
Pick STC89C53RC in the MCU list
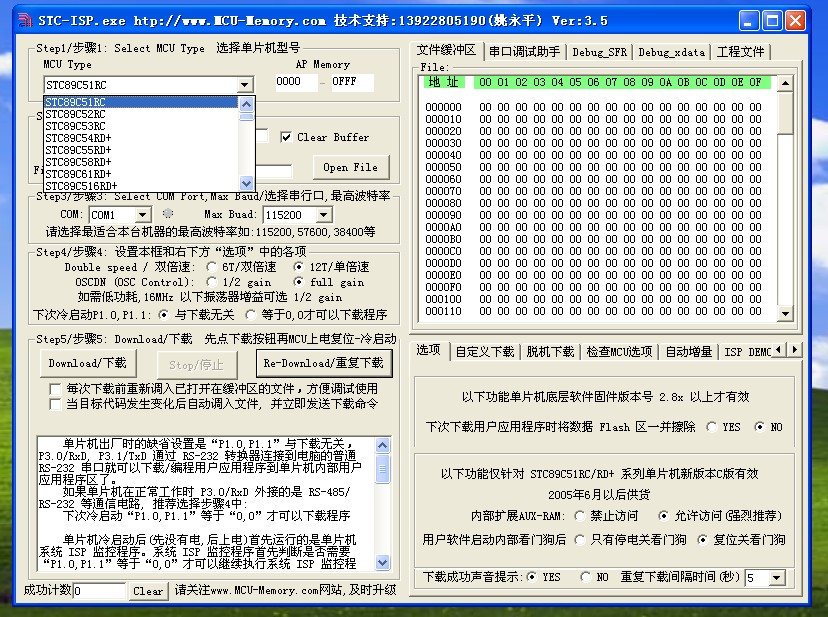(140, 126)
